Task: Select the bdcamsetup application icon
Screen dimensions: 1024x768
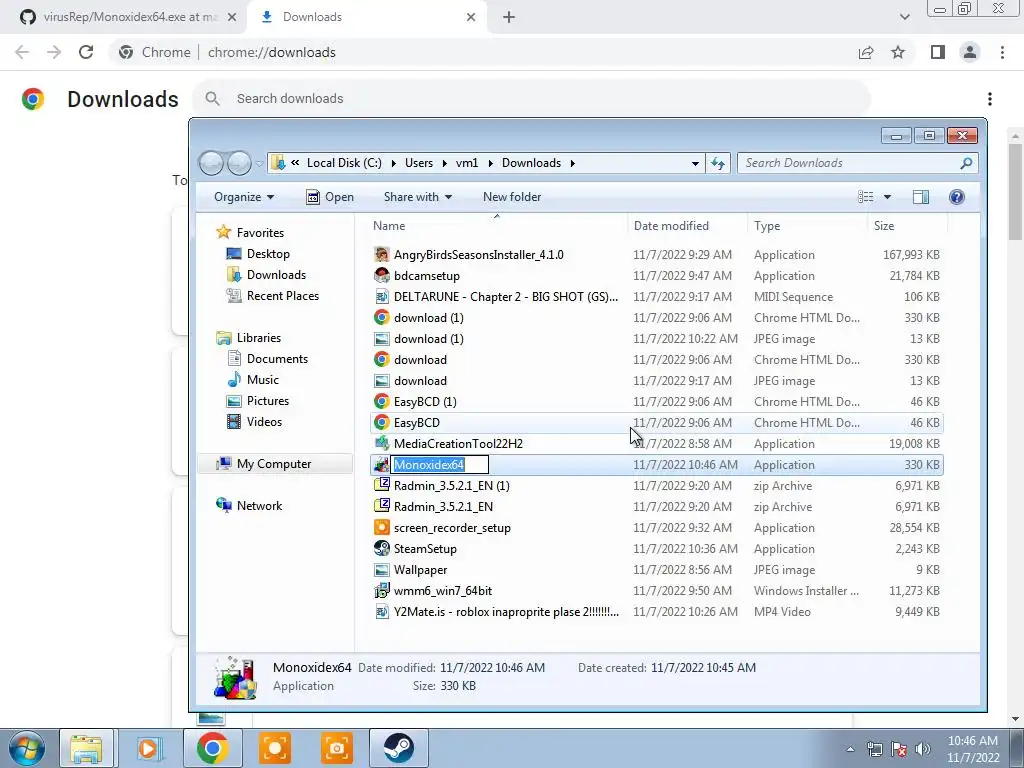Action: 381,276
